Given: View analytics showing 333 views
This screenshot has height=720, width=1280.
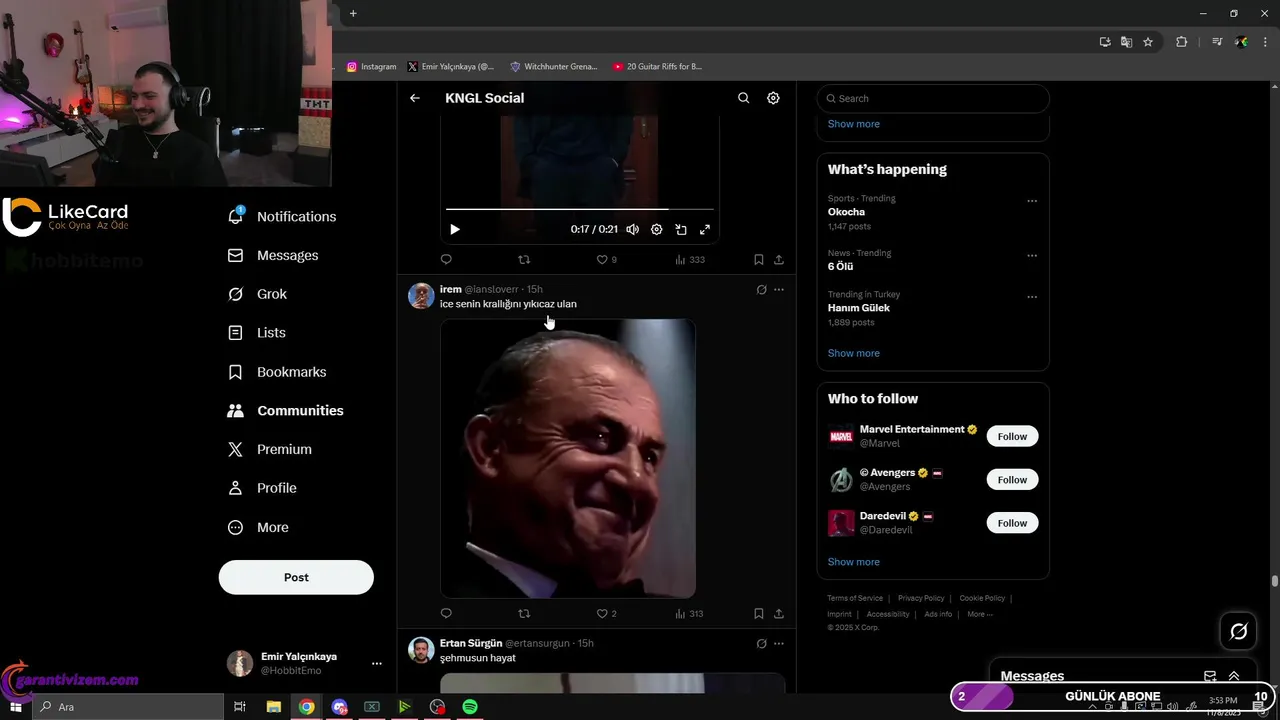Looking at the screenshot, I should pyautogui.click(x=690, y=259).
